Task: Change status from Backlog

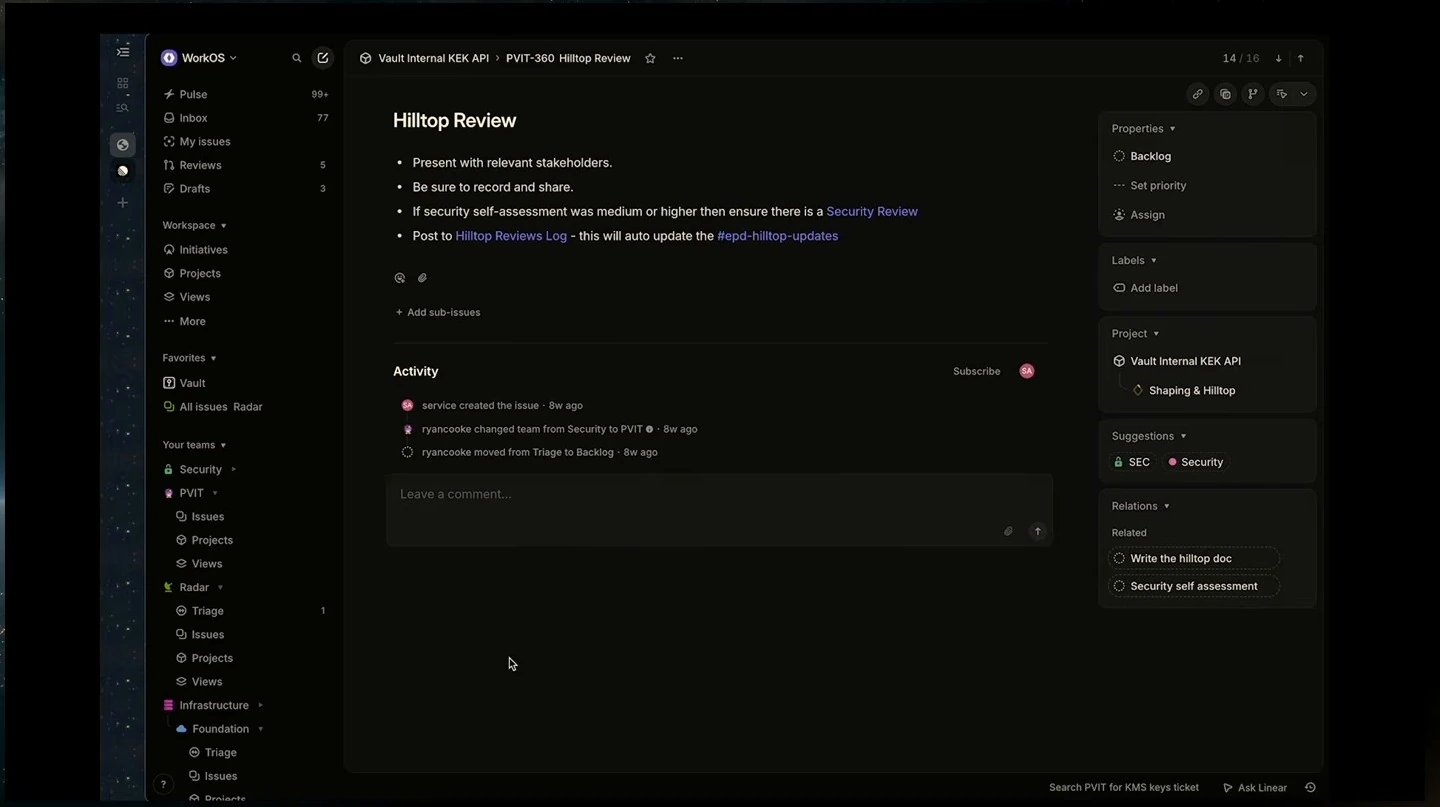Action: pyautogui.click(x=1142, y=156)
